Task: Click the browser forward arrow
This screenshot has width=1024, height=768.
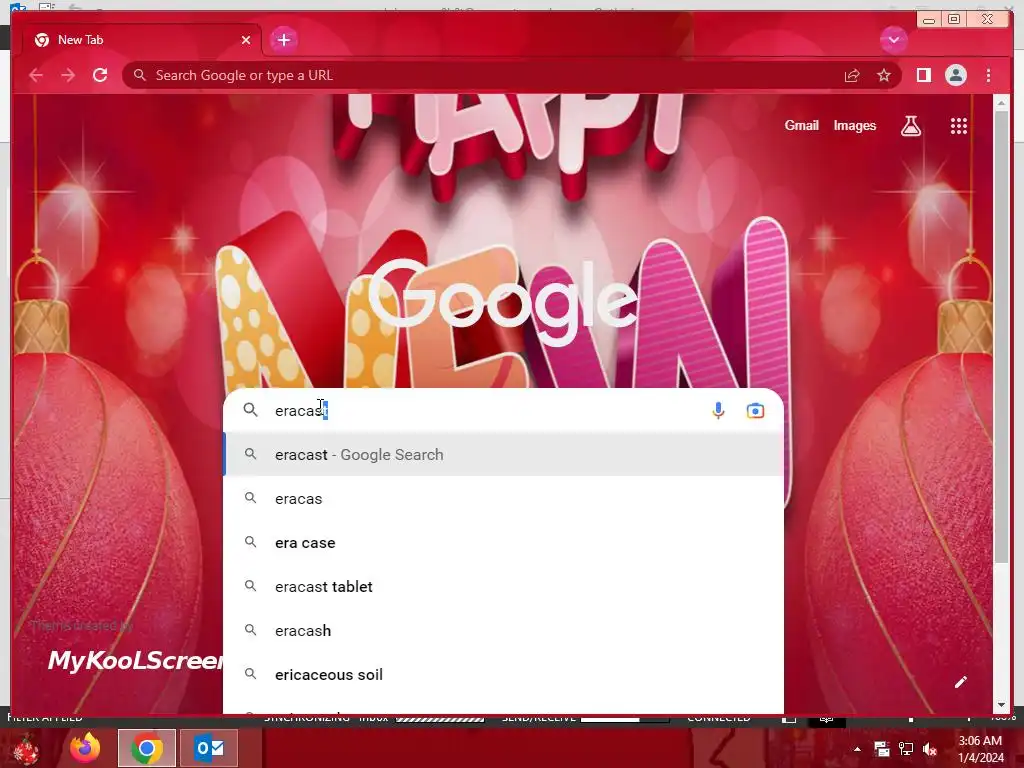Action: (x=68, y=75)
